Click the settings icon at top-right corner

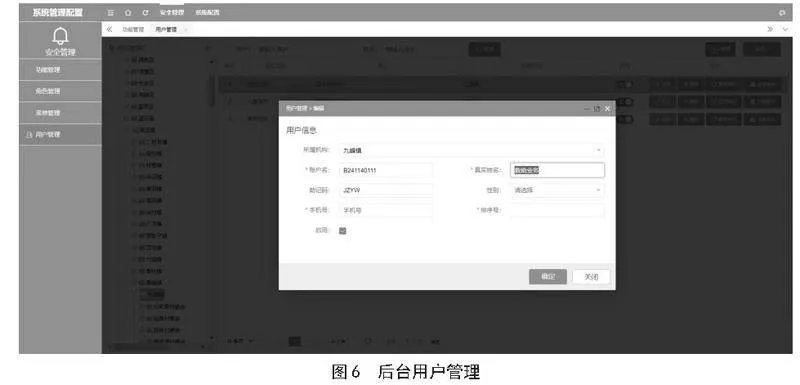coord(782,13)
